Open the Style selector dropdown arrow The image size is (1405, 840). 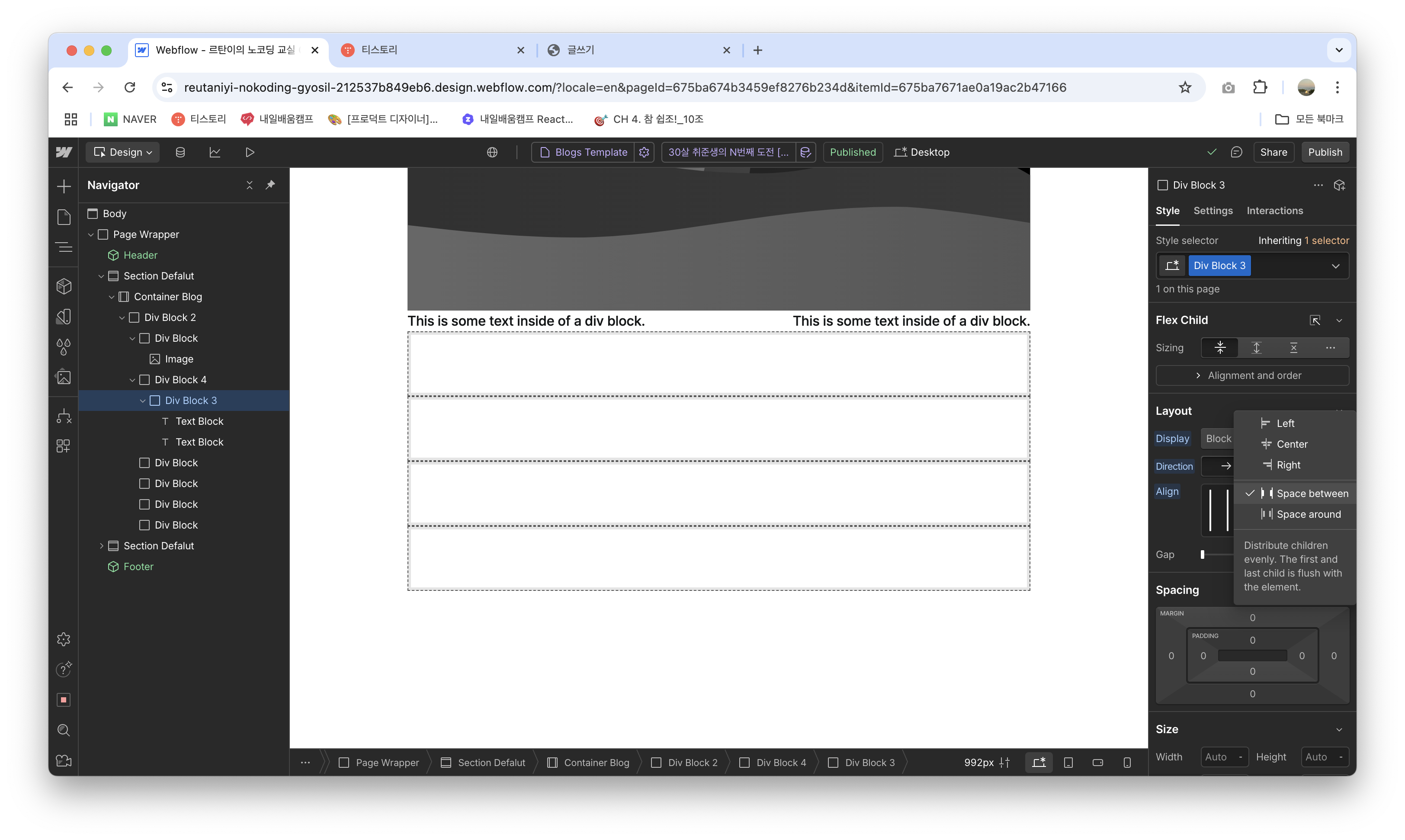pos(1335,266)
